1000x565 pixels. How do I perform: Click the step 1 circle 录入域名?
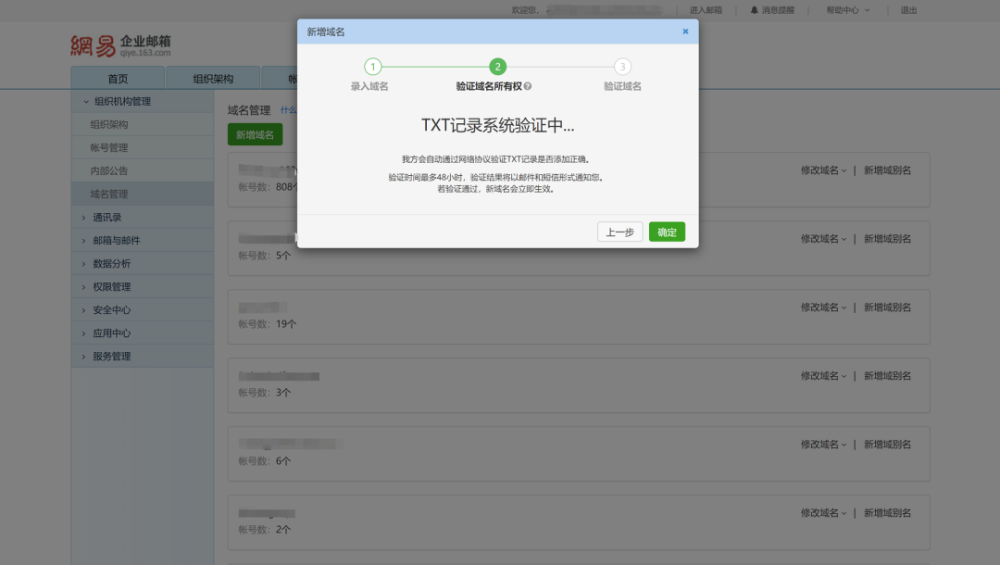pyautogui.click(x=372, y=66)
